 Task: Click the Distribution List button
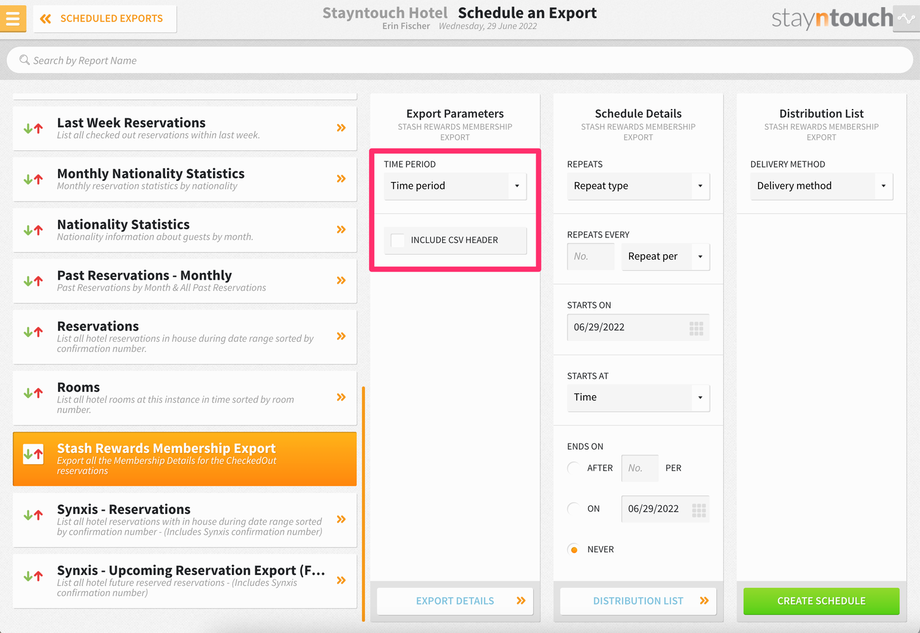(x=638, y=601)
